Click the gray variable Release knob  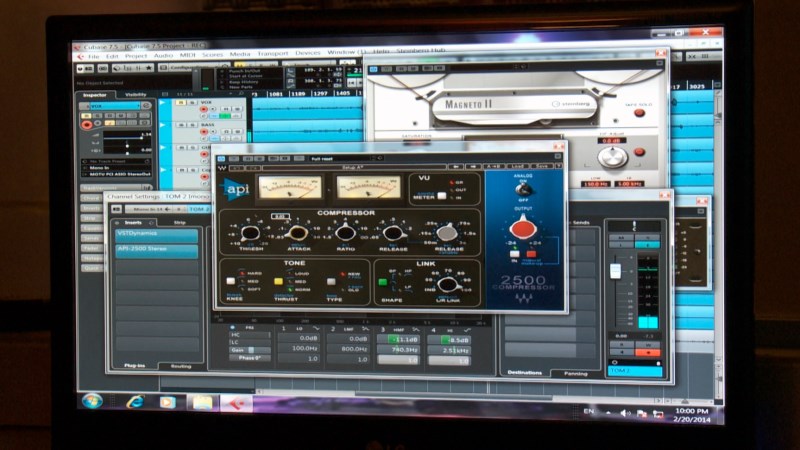click(447, 232)
